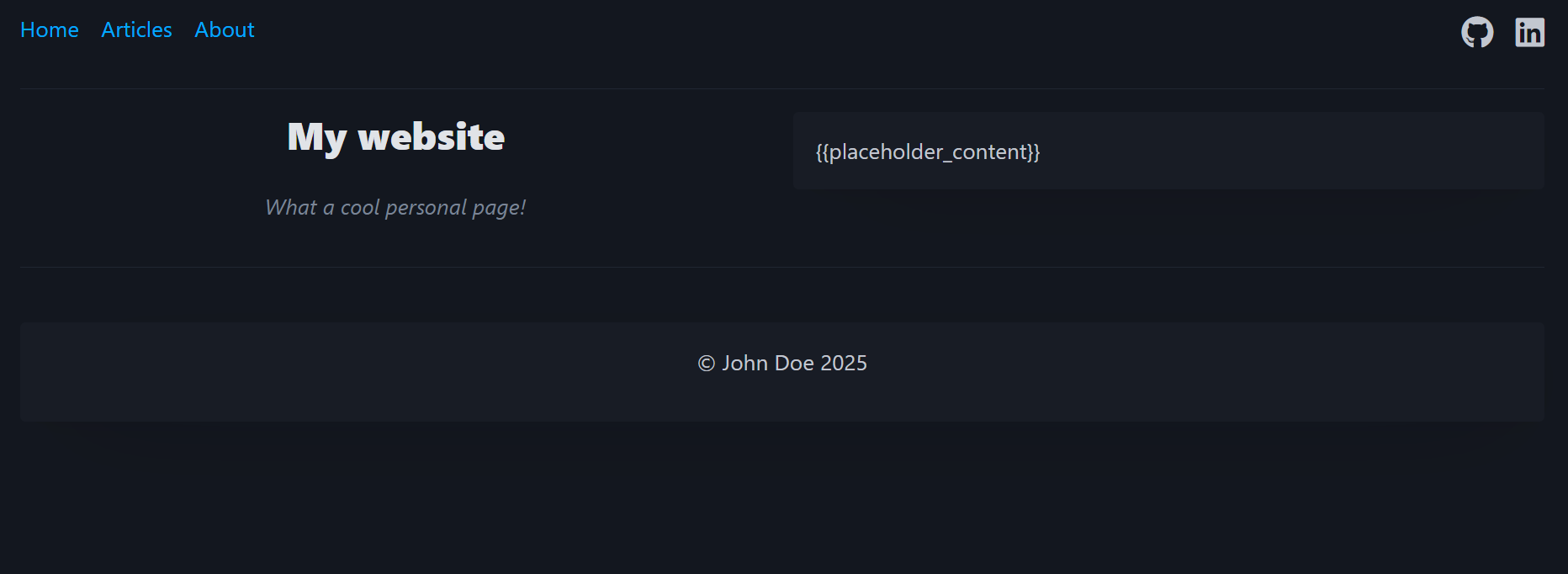Click the word "cool" in the tagline
1568x574 pixels.
point(360,208)
